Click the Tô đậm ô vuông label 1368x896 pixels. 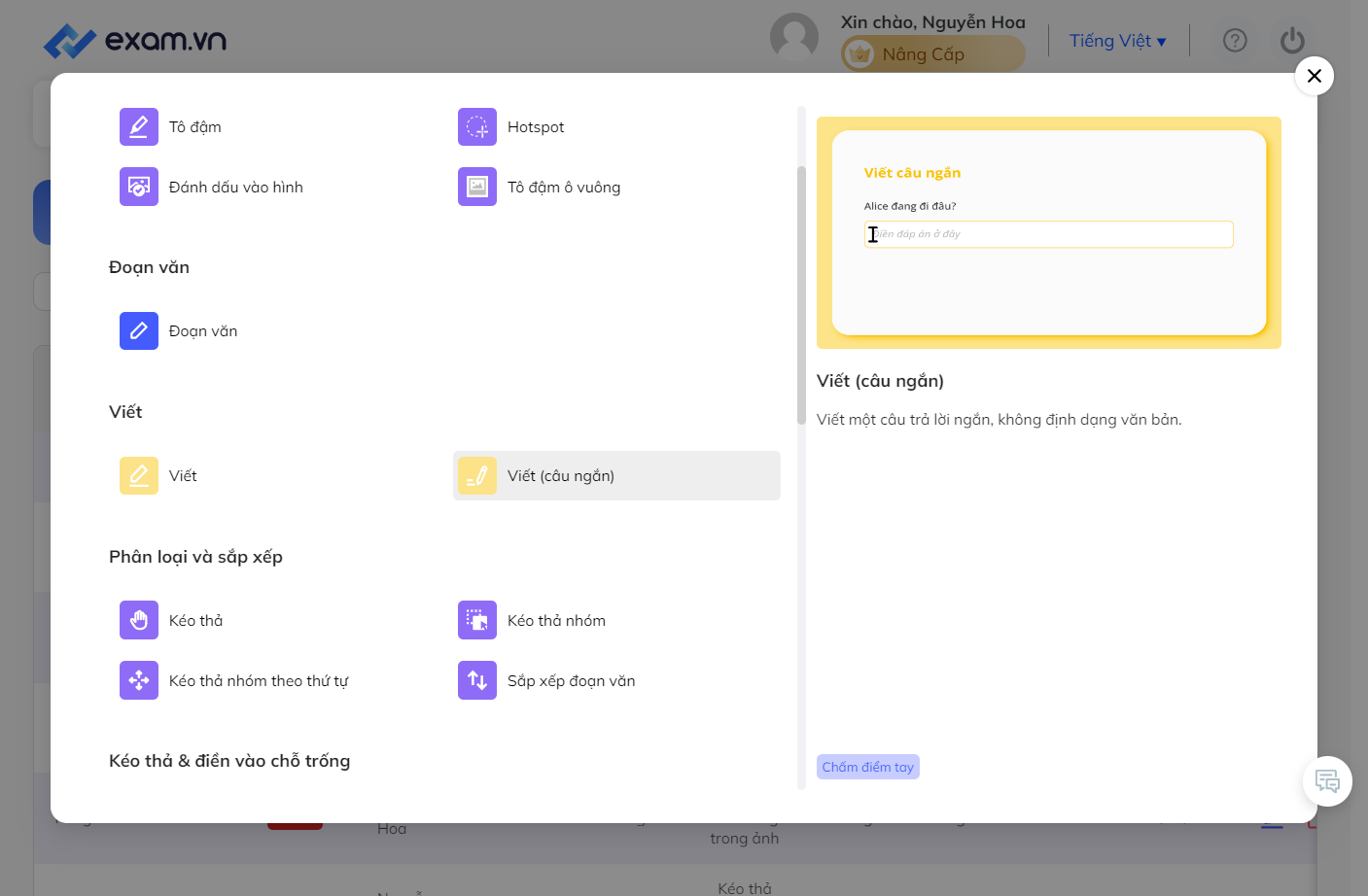point(564,188)
